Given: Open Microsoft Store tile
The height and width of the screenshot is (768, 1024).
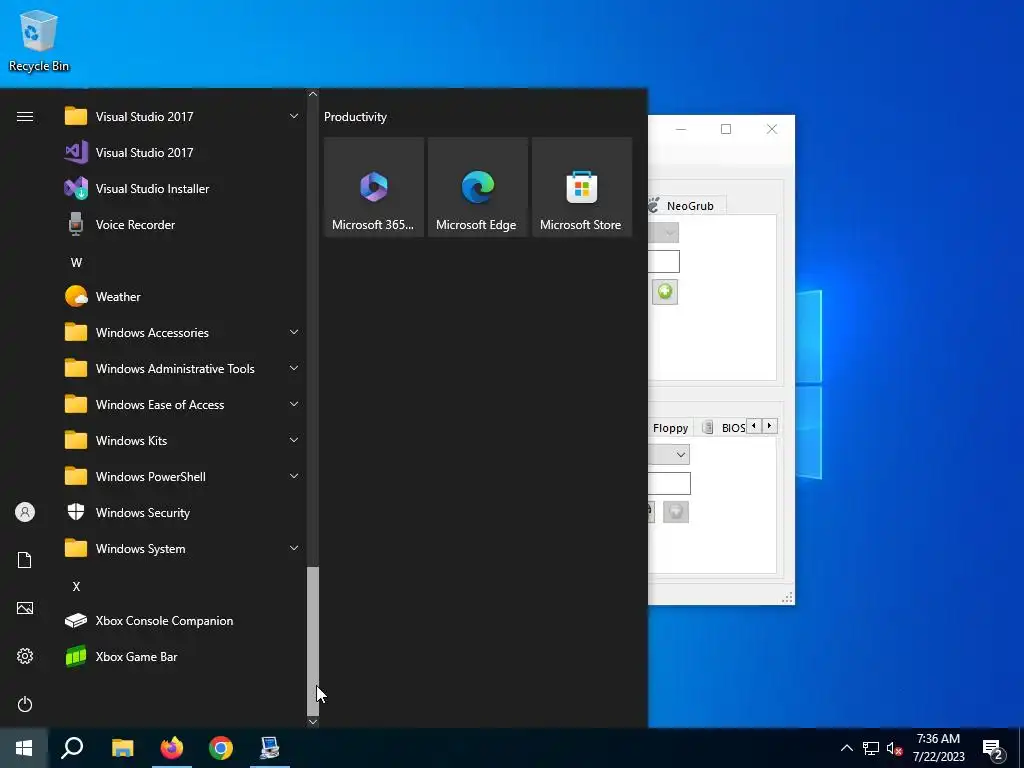Looking at the screenshot, I should pos(582,187).
